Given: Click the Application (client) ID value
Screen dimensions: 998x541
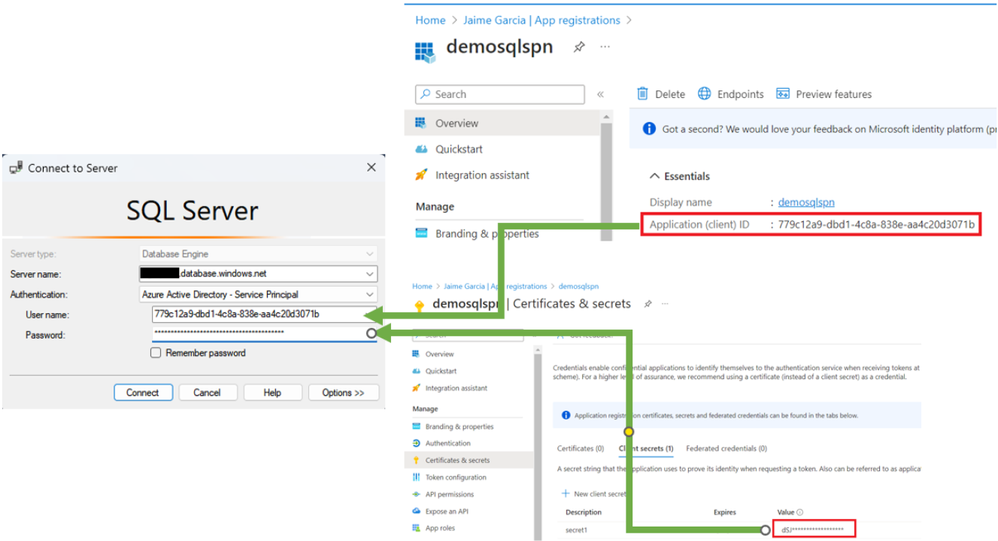Looking at the screenshot, I should point(876,224).
